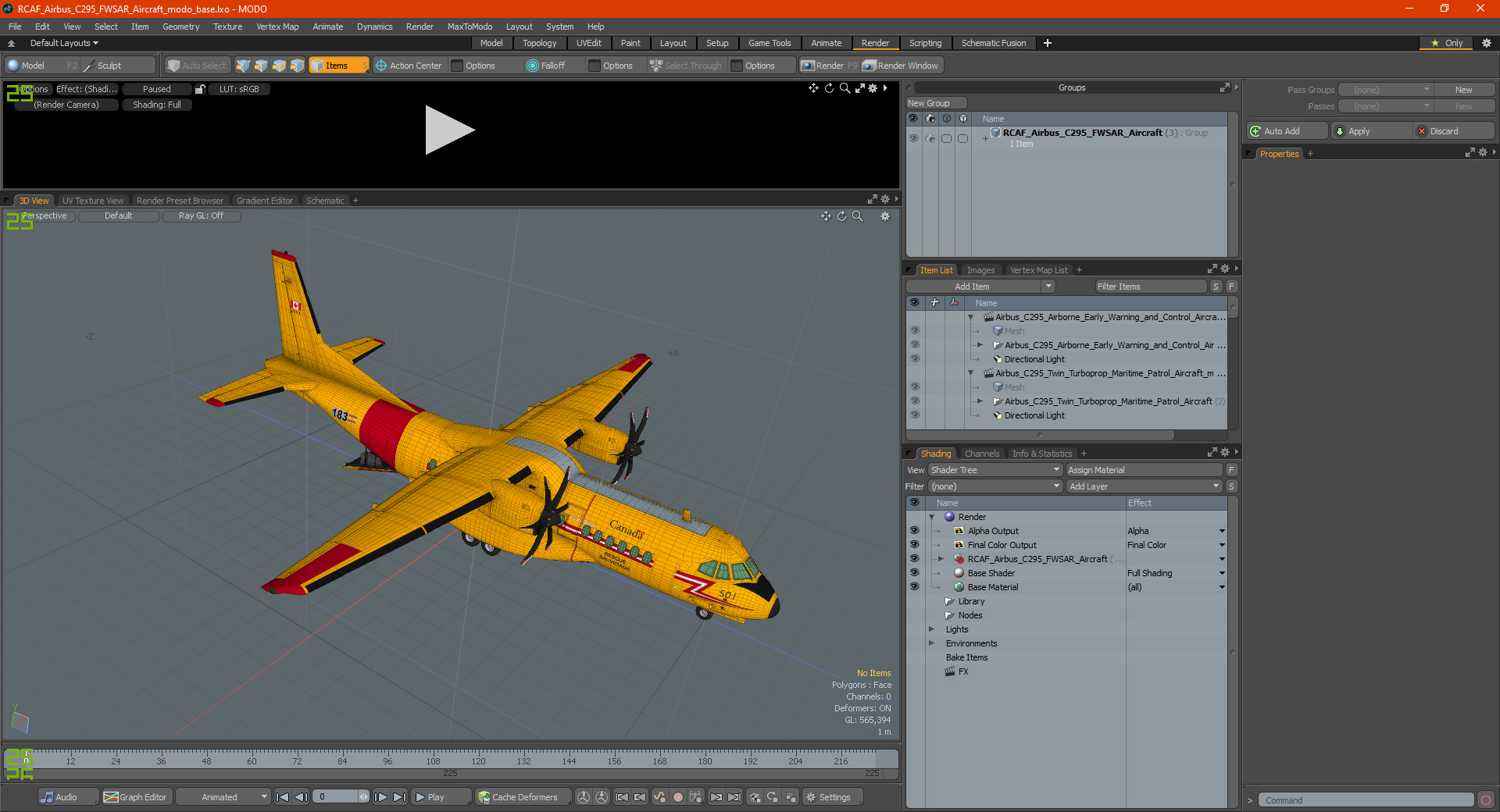Viewport: 1500px width, 812px height.
Task: Go to last frame in timeline
Action: (x=399, y=797)
